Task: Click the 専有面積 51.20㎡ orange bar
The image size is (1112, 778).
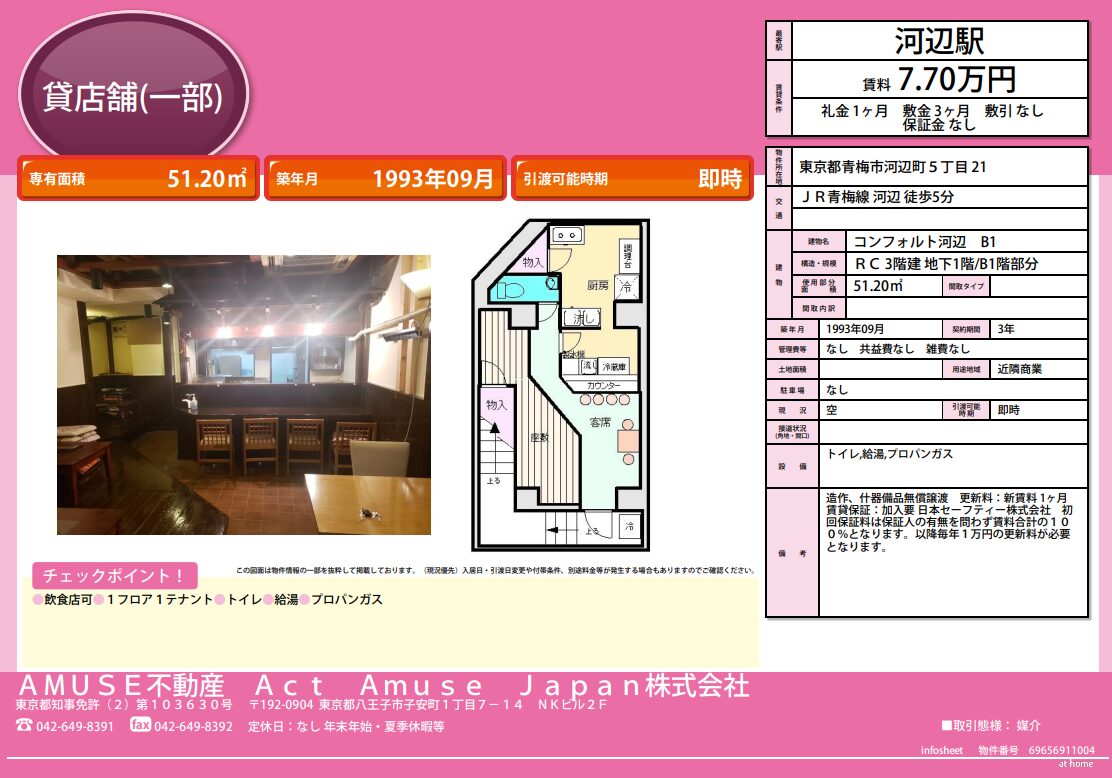Action: 138,179
